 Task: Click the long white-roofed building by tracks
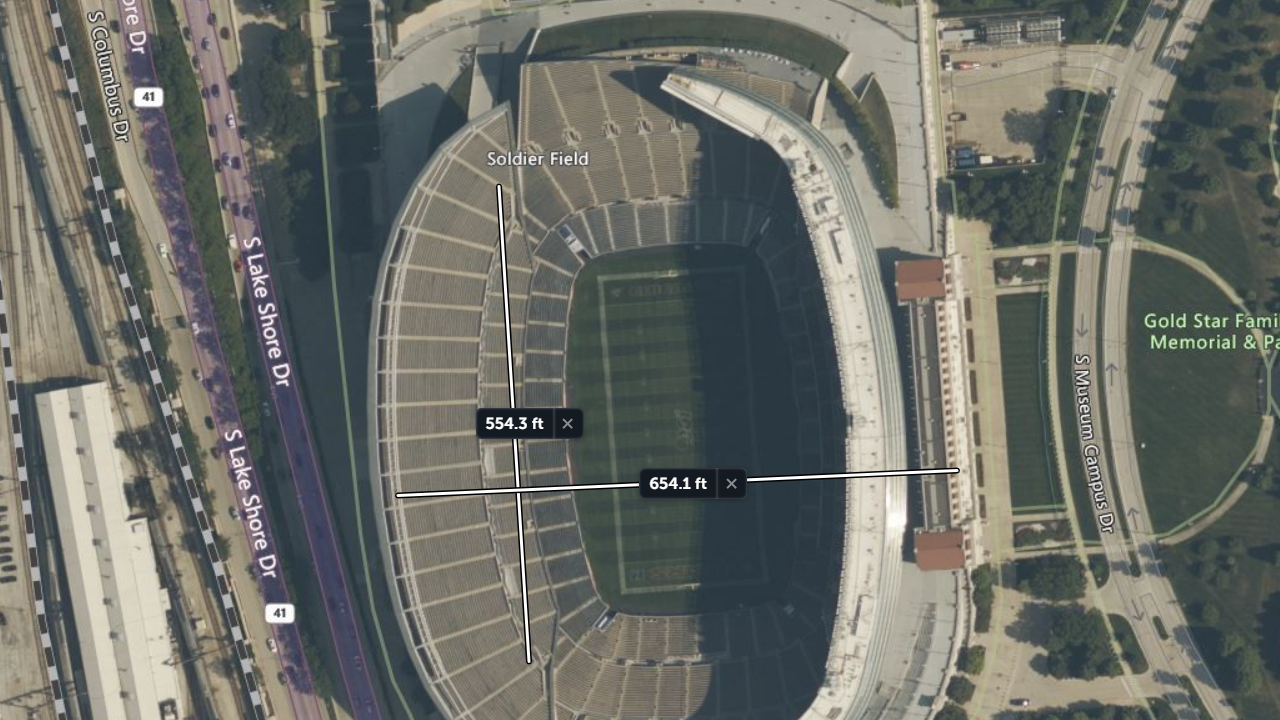tap(108, 550)
